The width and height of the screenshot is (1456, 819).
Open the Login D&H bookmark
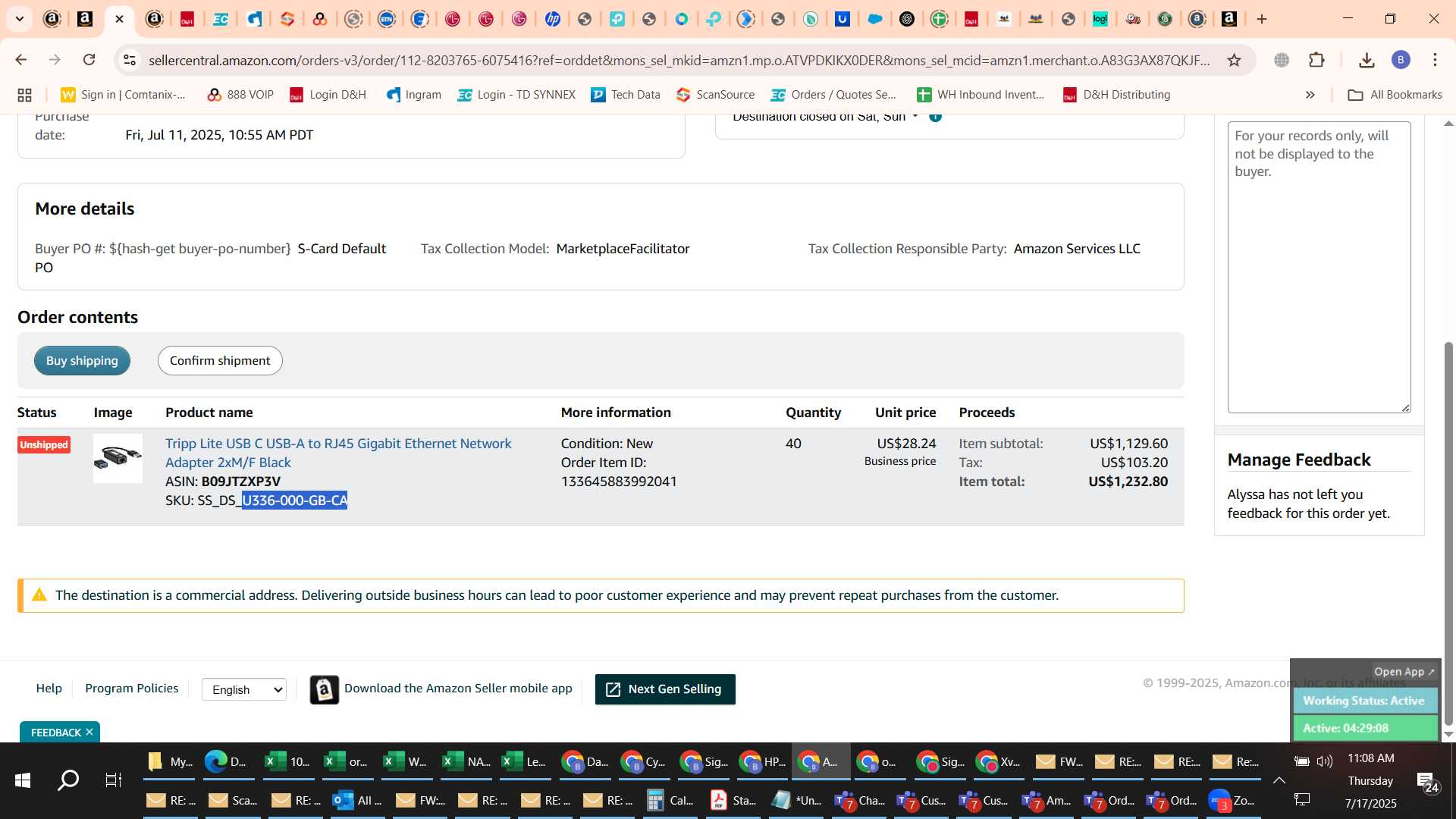click(x=328, y=95)
